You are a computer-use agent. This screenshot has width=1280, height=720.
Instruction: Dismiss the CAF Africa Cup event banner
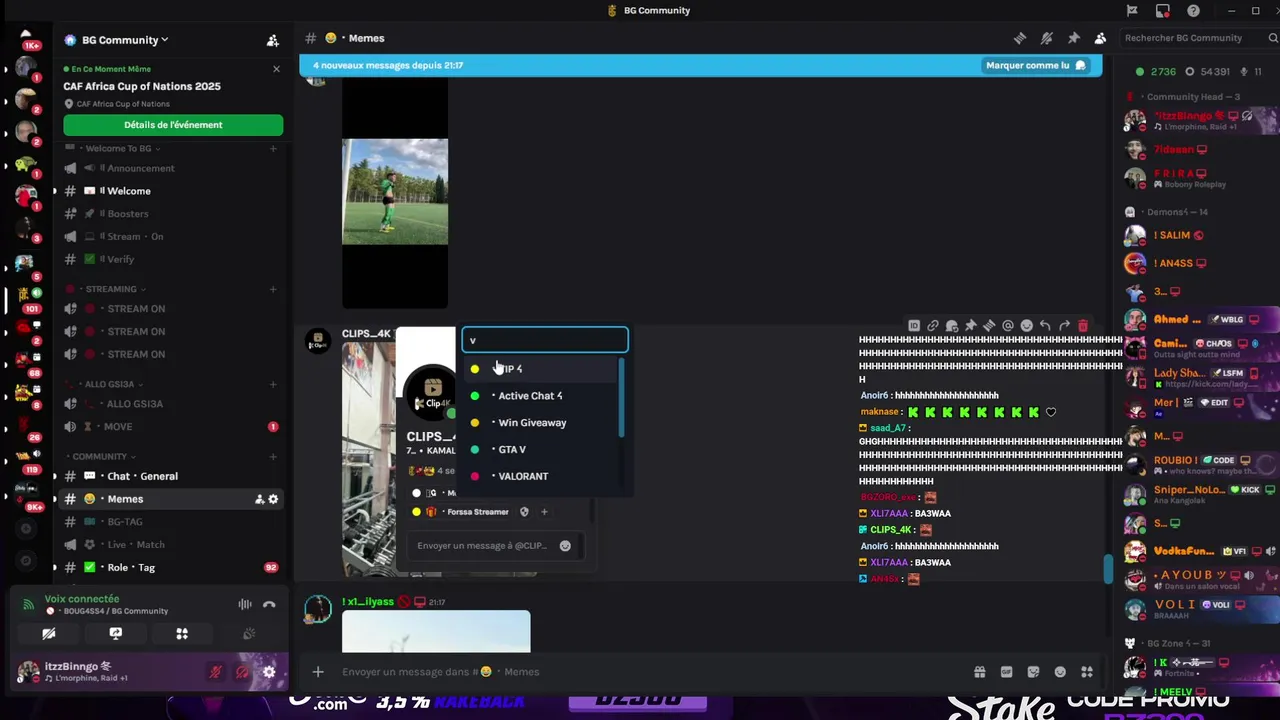pyautogui.click(x=276, y=69)
